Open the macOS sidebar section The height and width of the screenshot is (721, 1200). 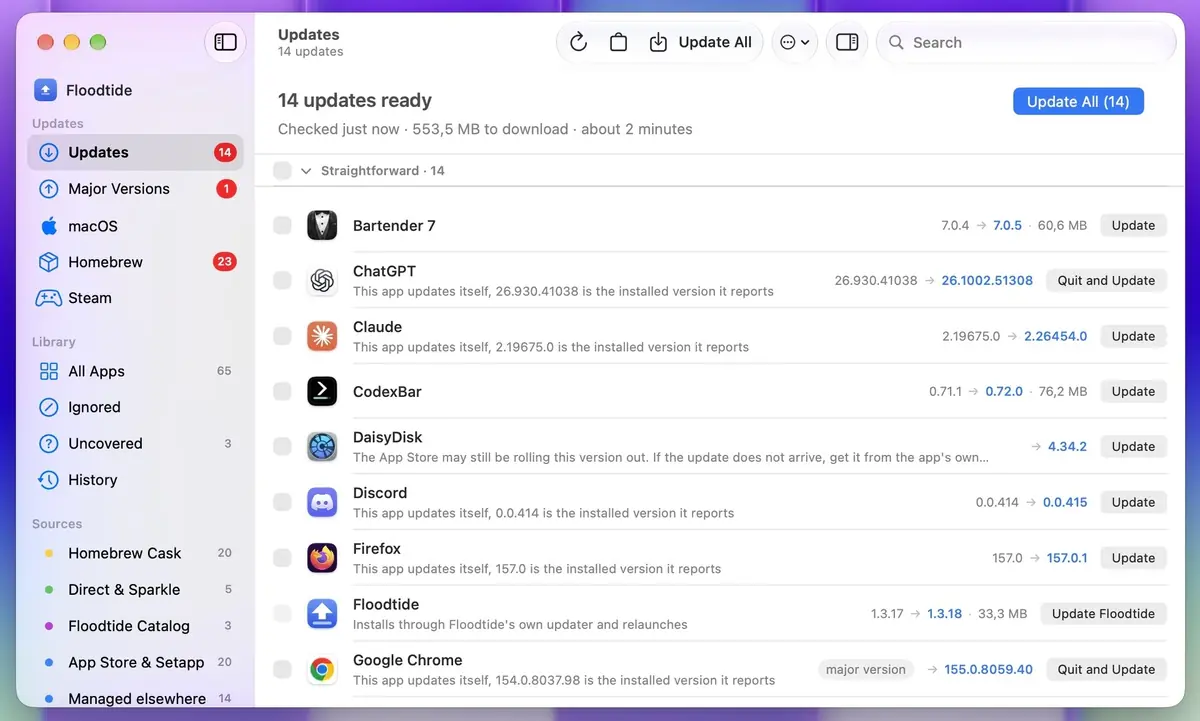click(136, 226)
